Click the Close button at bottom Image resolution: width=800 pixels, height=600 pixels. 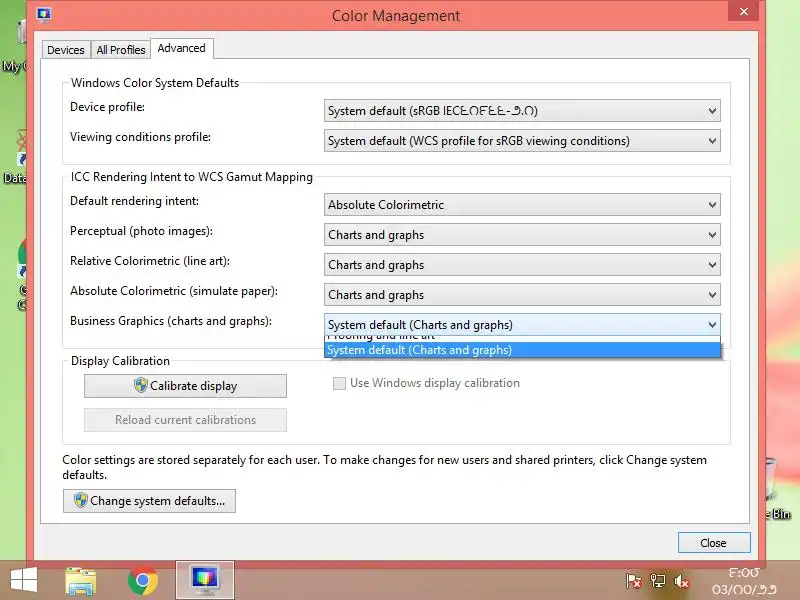click(714, 543)
